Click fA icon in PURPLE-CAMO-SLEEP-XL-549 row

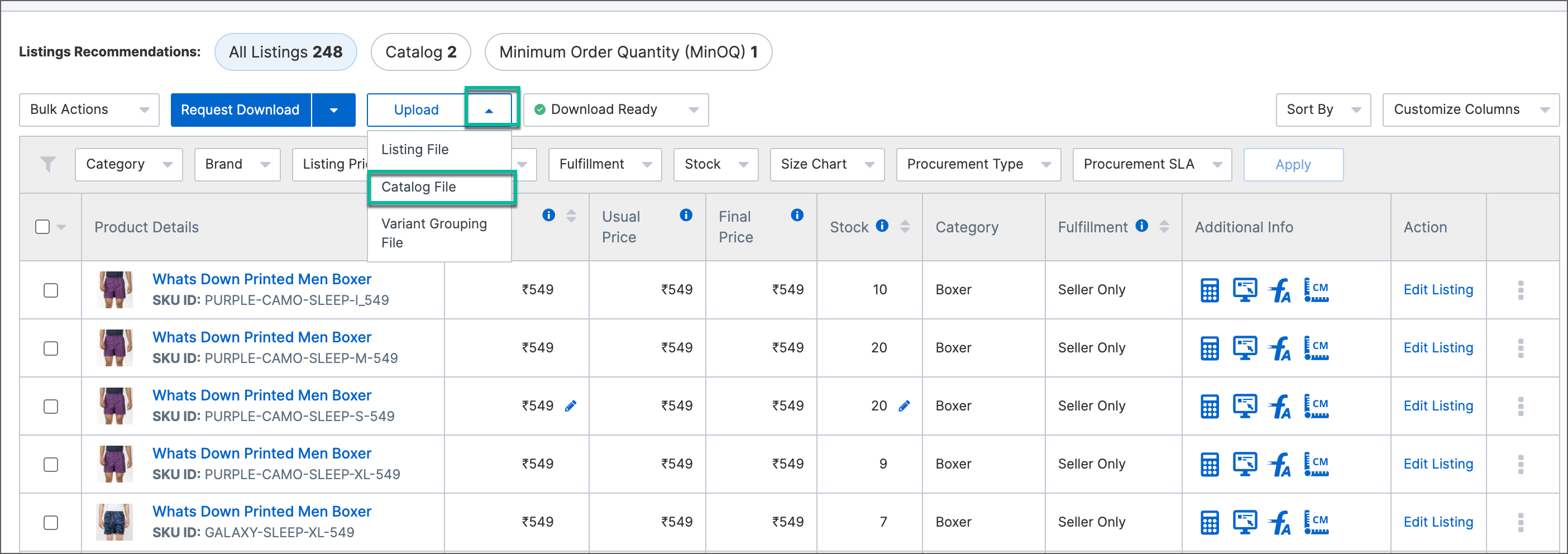pos(1279,465)
